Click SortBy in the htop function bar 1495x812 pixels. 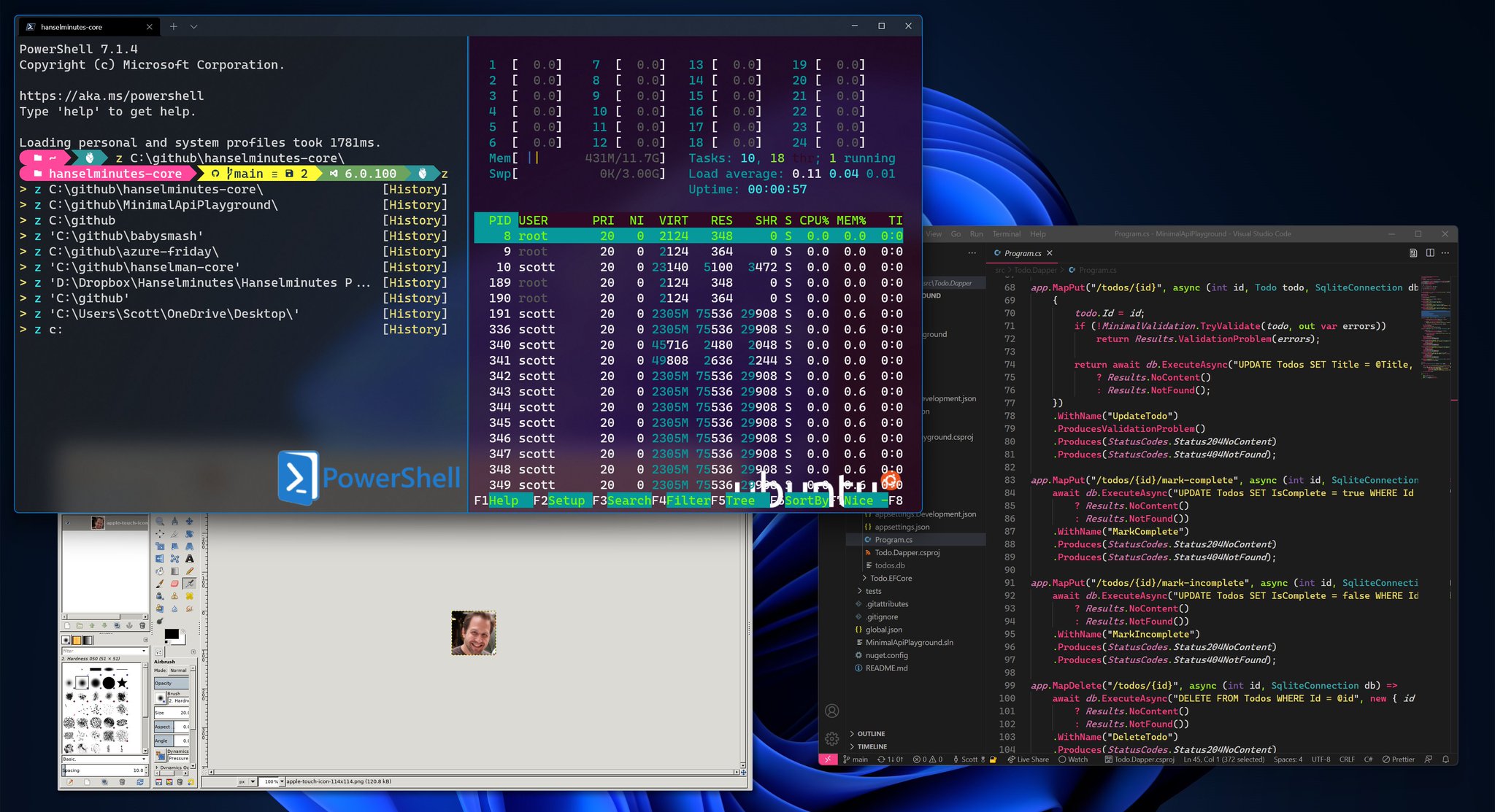[806, 500]
